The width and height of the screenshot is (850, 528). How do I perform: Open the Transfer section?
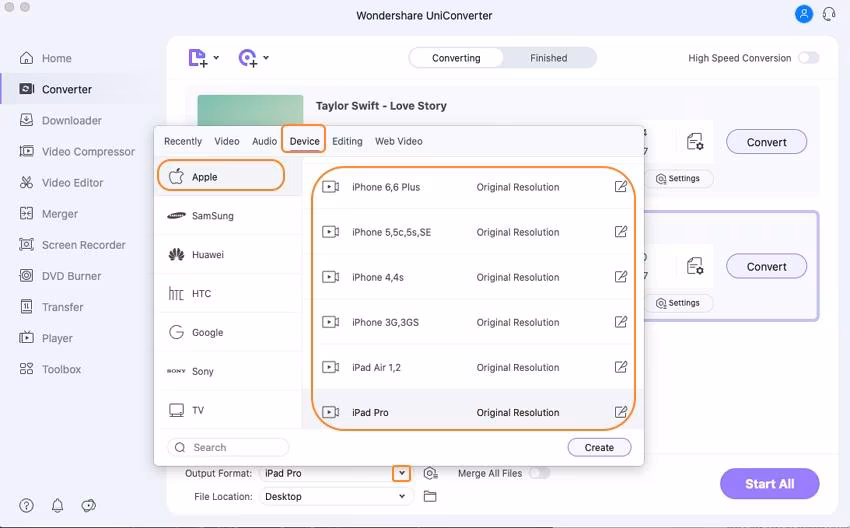[51, 307]
